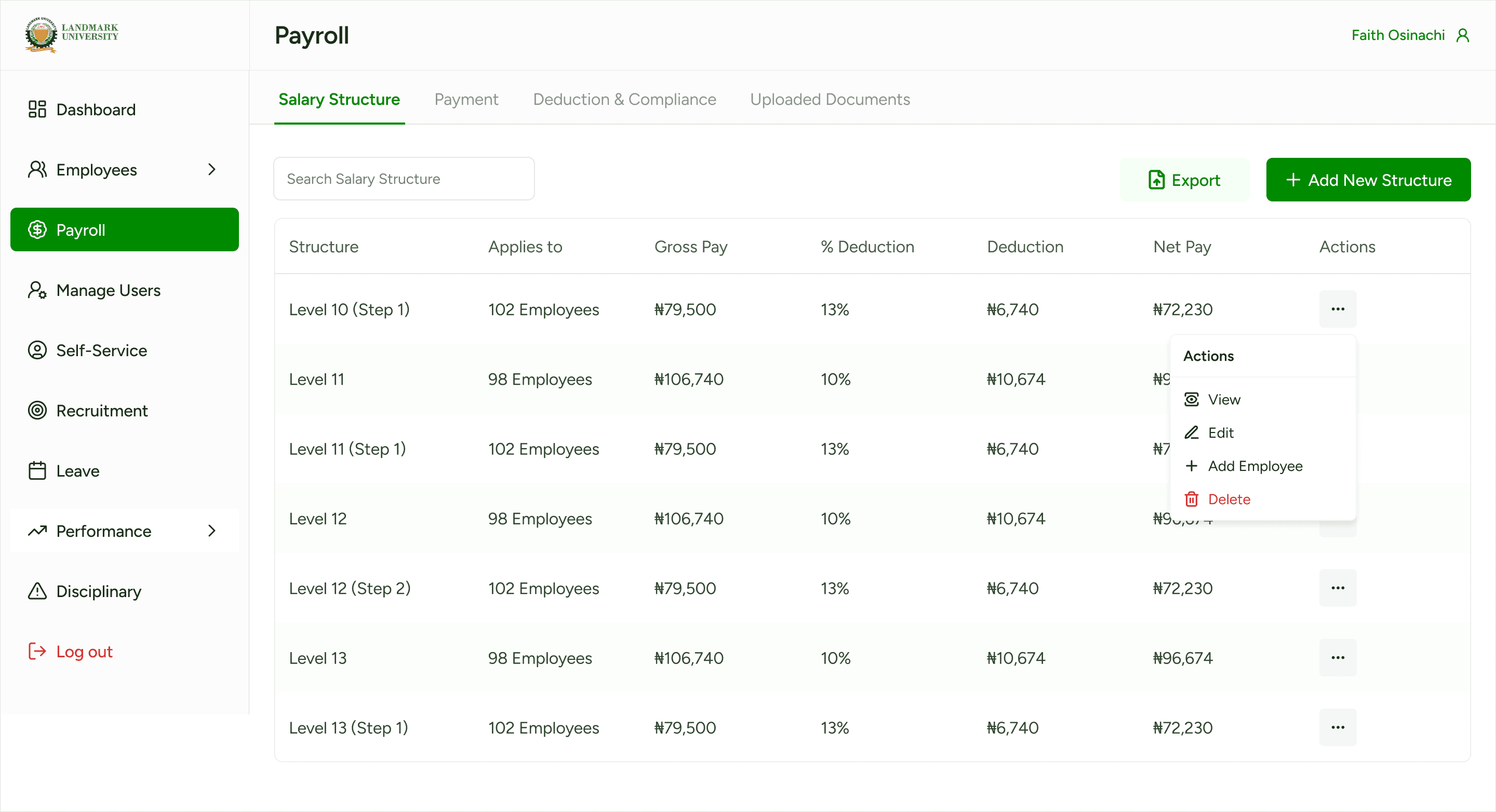
Task: Click the Self-Service person icon
Action: pos(37,350)
